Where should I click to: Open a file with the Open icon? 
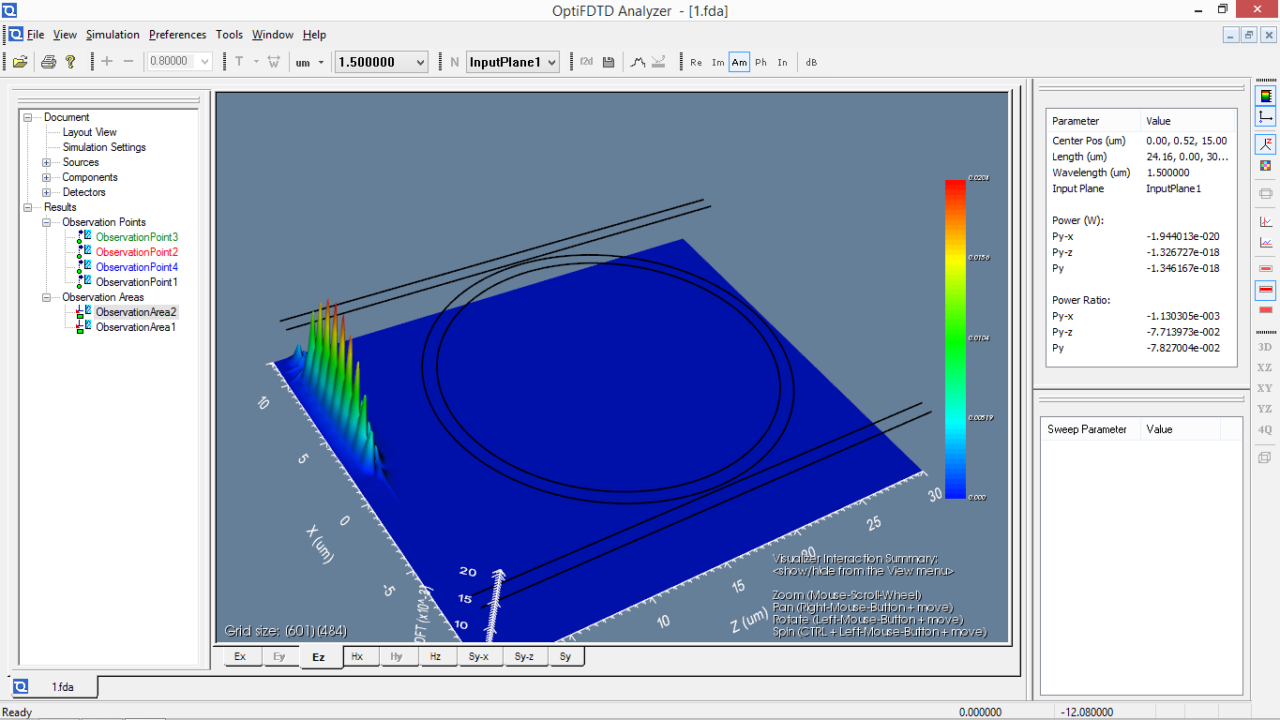[x=18, y=61]
